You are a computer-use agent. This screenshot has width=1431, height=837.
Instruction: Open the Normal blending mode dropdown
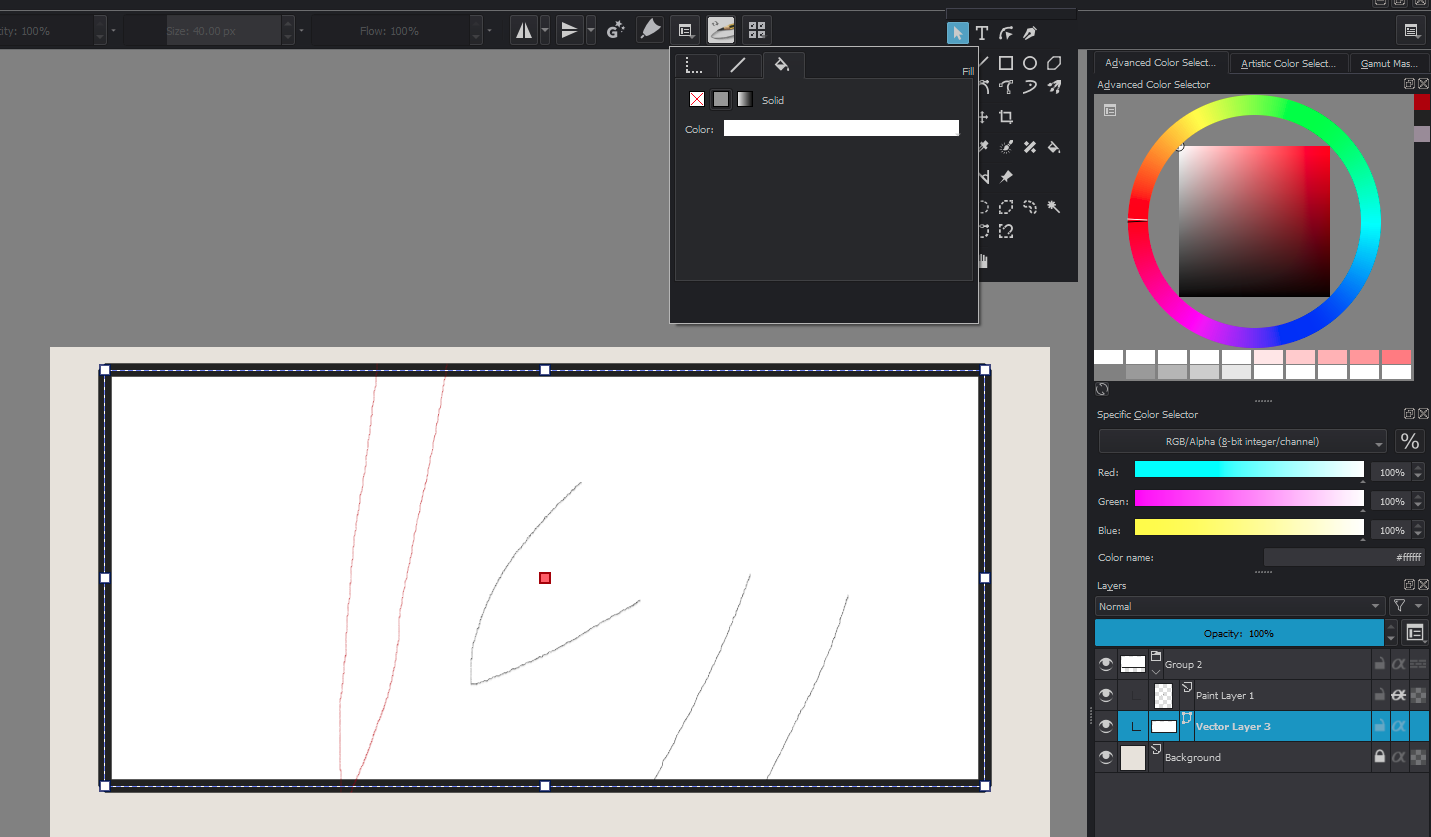tap(1240, 606)
